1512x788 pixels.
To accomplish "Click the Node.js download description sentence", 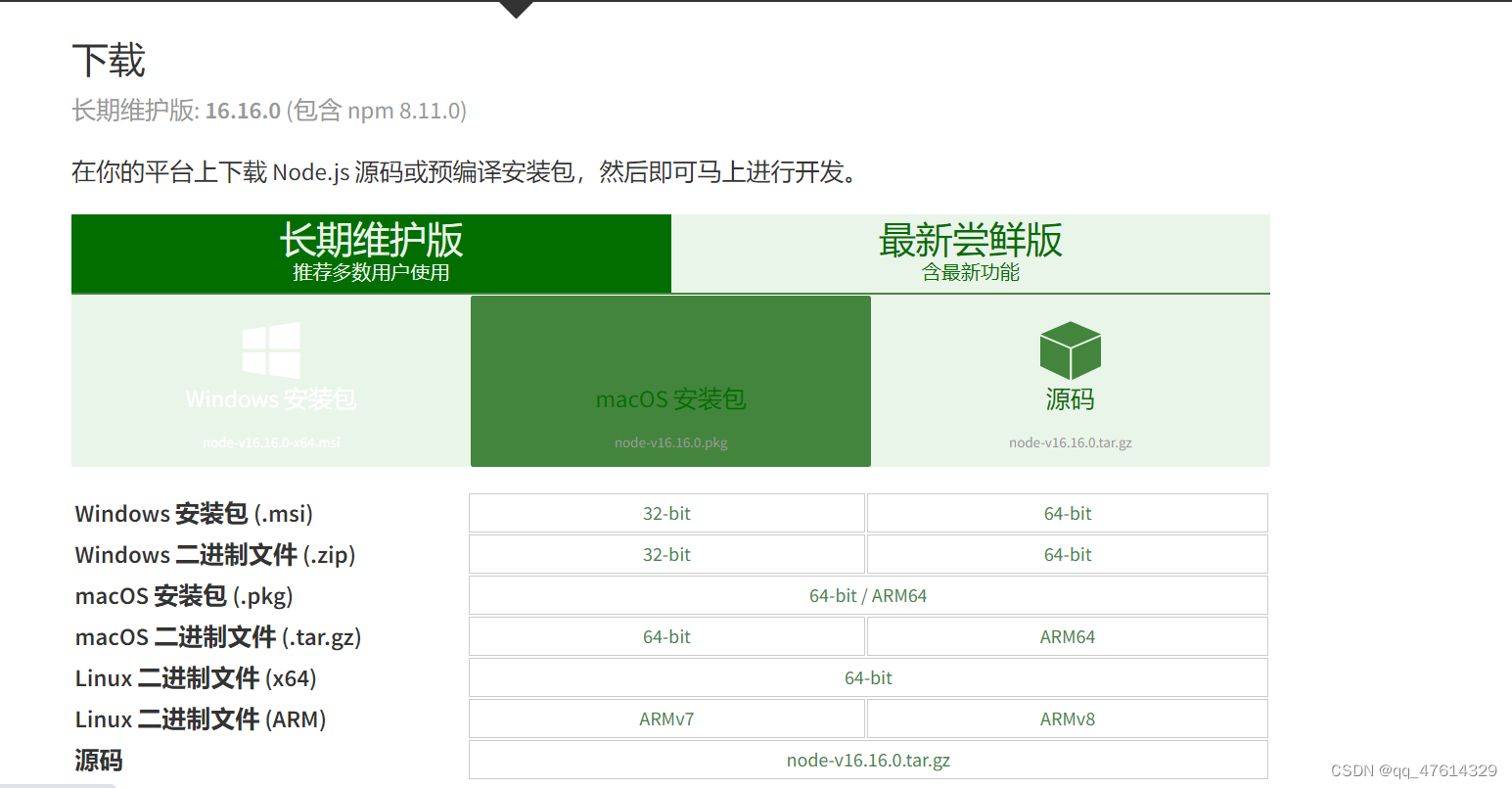I will click(x=468, y=172).
